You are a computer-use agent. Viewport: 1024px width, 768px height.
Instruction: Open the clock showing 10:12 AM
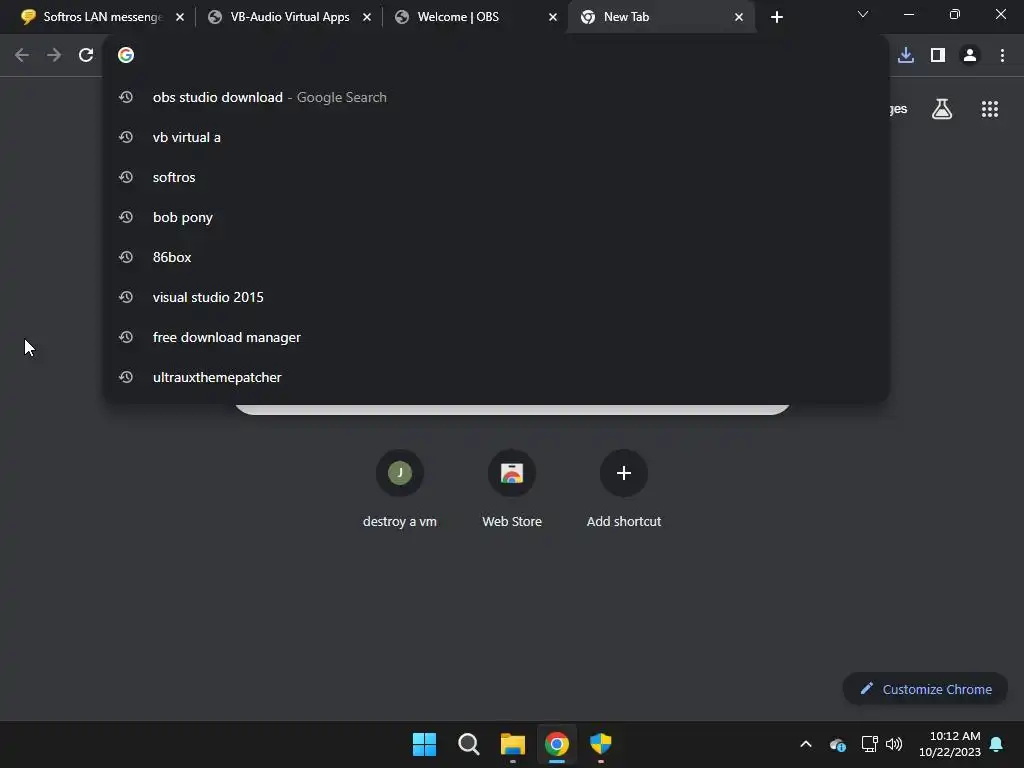tap(950, 744)
